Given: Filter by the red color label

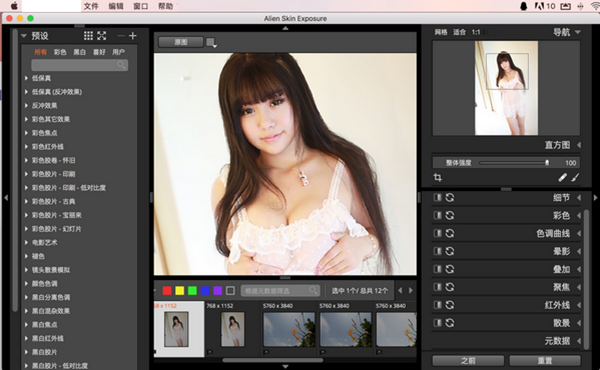Looking at the screenshot, I should pyautogui.click(x=167, y=291).
